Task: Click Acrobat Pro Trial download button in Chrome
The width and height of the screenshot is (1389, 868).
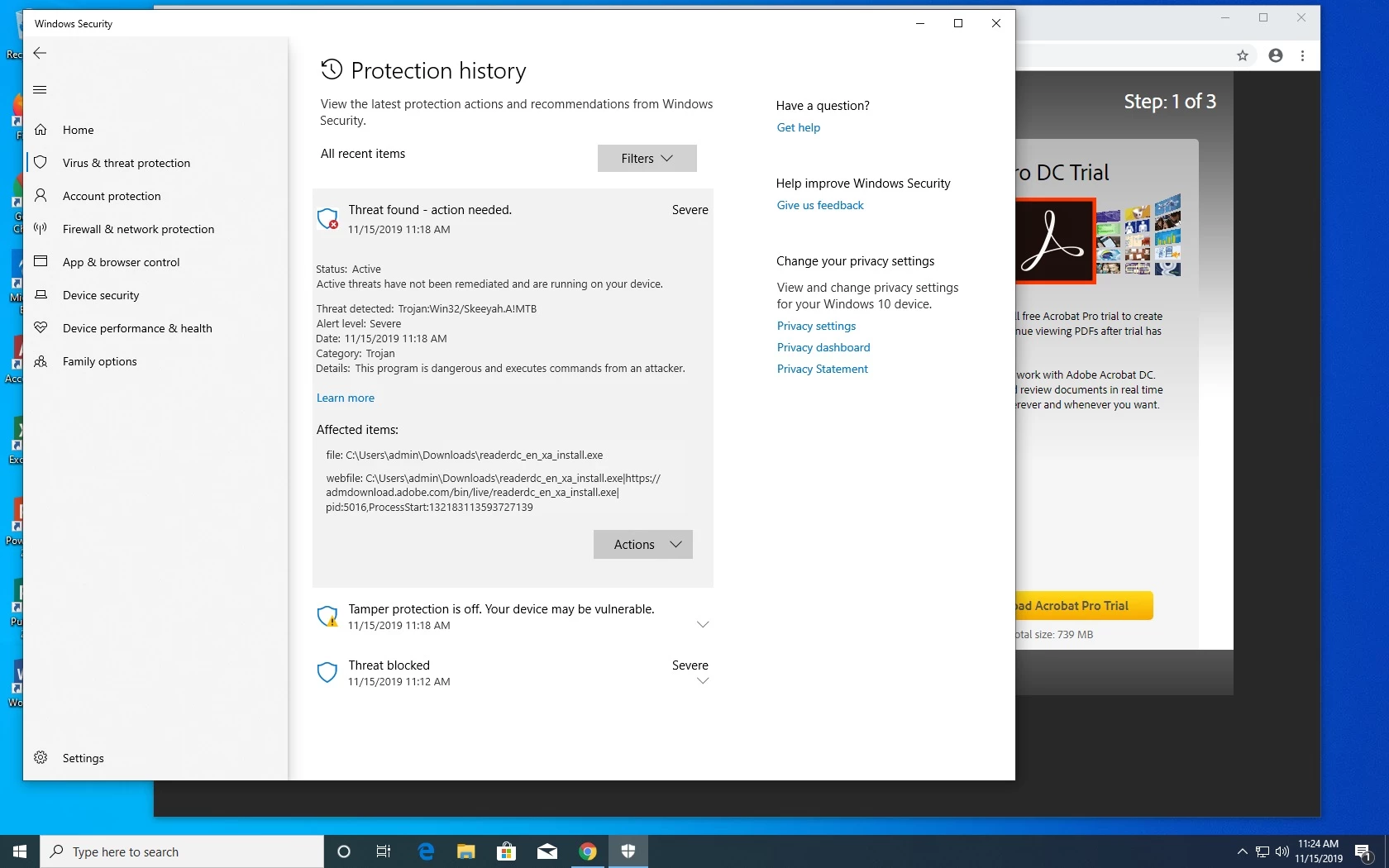Action: click(1084, 606)
